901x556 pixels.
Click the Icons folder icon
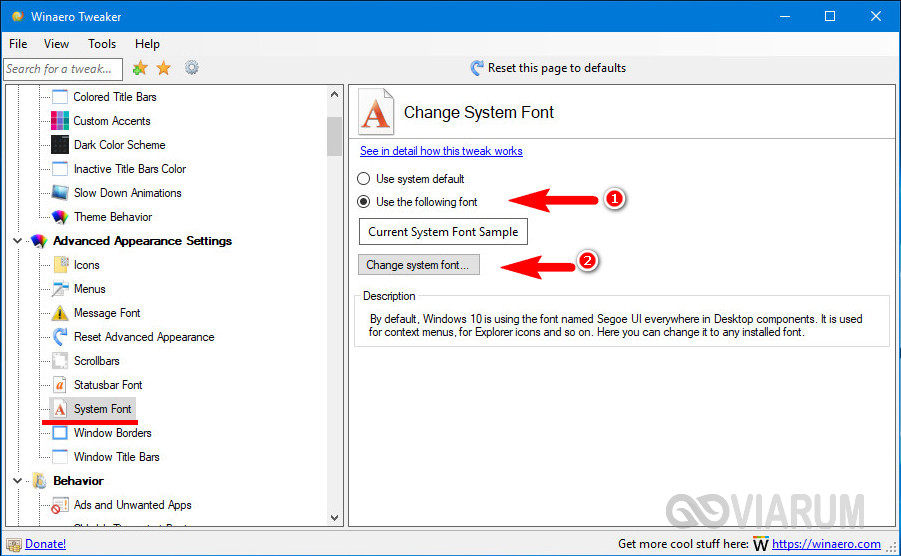point(60,265)
